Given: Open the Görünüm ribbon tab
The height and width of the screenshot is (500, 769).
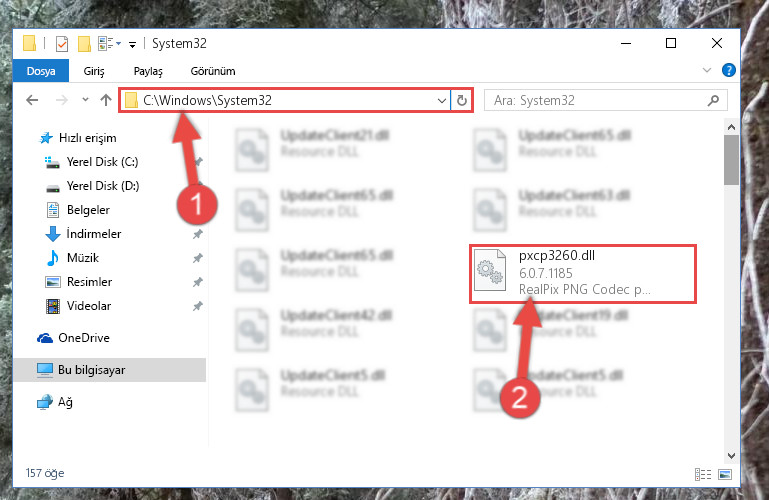Looking at the screenshot, I should point(213,71).
